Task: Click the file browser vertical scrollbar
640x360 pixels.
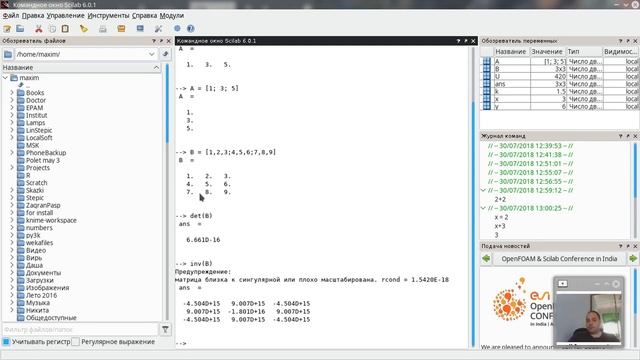Action: coord(167,192)
